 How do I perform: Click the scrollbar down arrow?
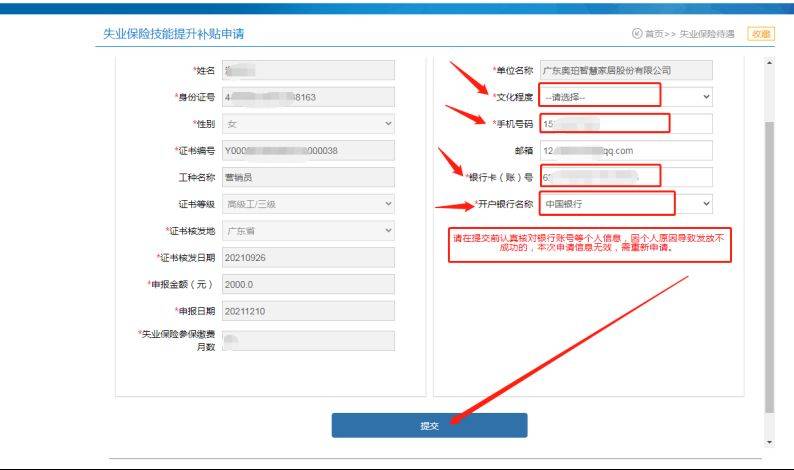[769, 442]
